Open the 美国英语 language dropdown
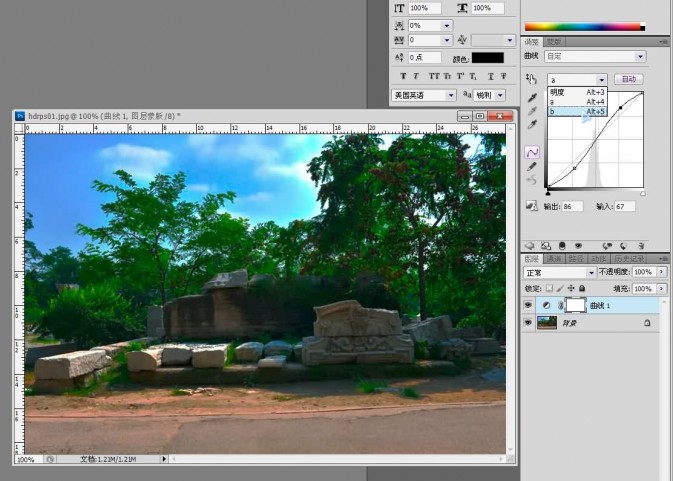673x481 pixels. [x=423, y=95]
